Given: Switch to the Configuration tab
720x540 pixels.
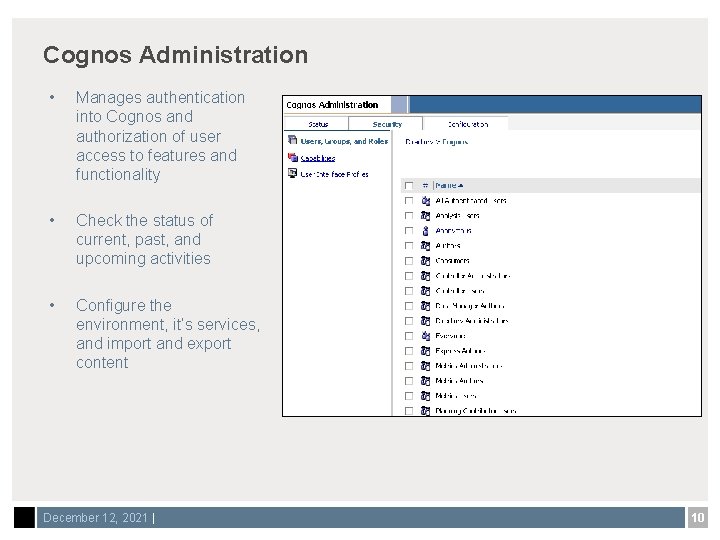Looking at the screenshot, I should [467, 124].
